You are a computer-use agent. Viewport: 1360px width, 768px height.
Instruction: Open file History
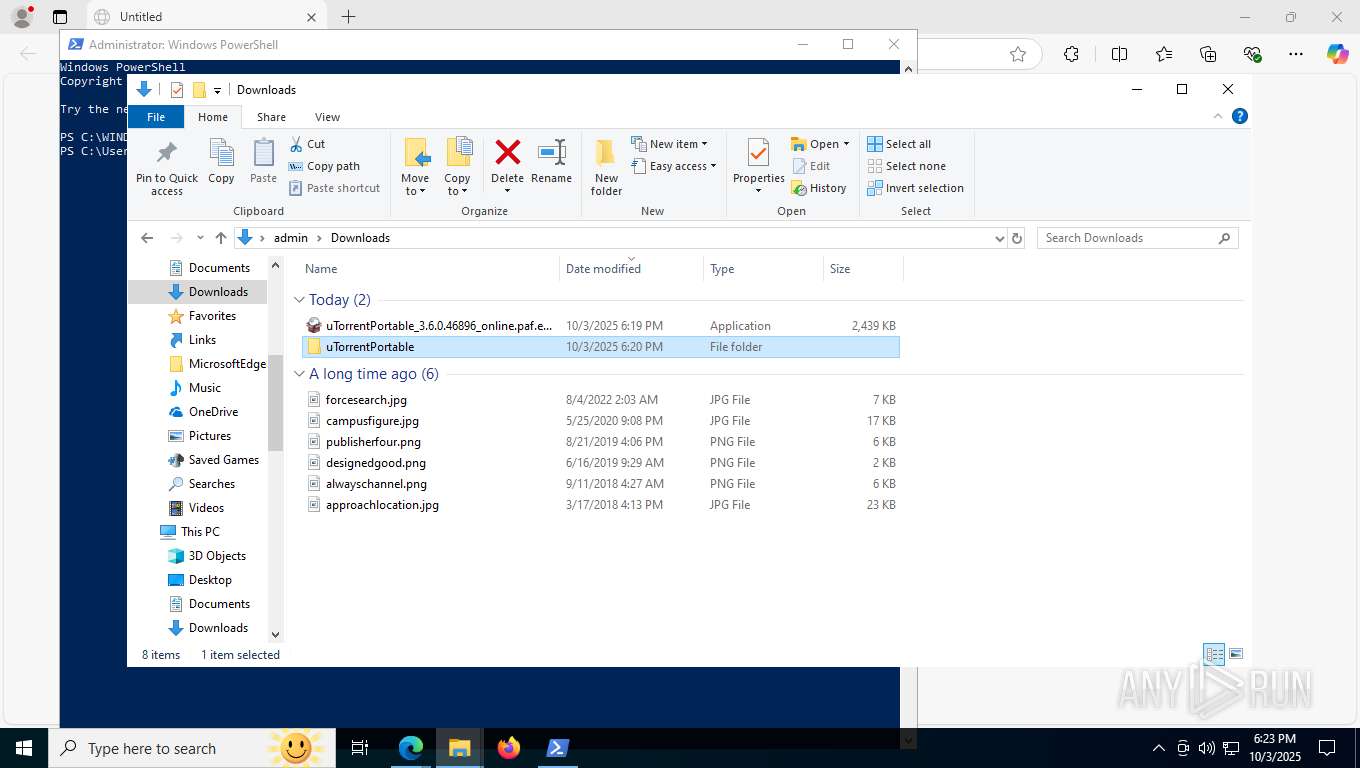tap(819, 188)
